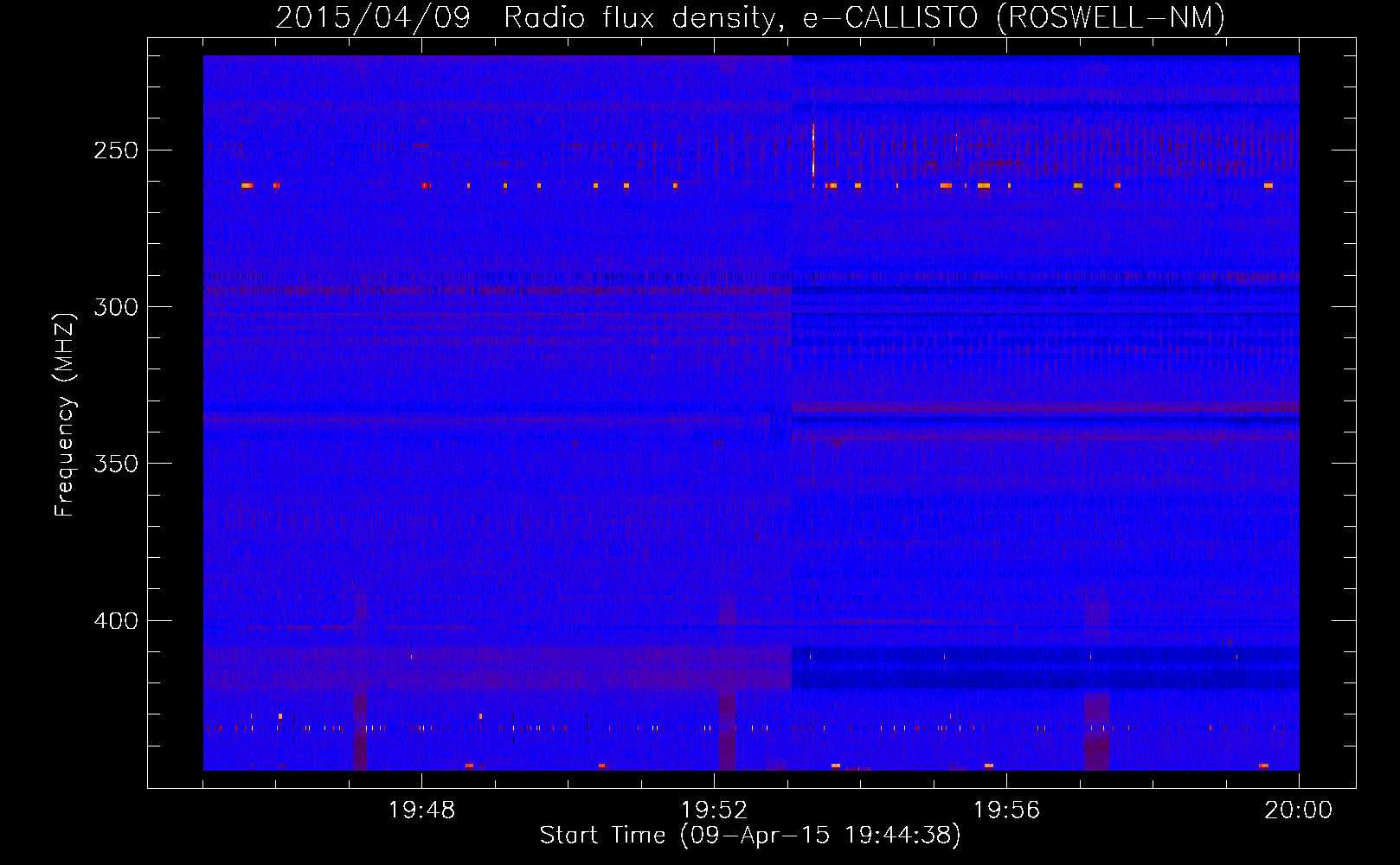Select the '350' frequency axis label
This screenshot has height=865, width=1400.
pos(116,464)
